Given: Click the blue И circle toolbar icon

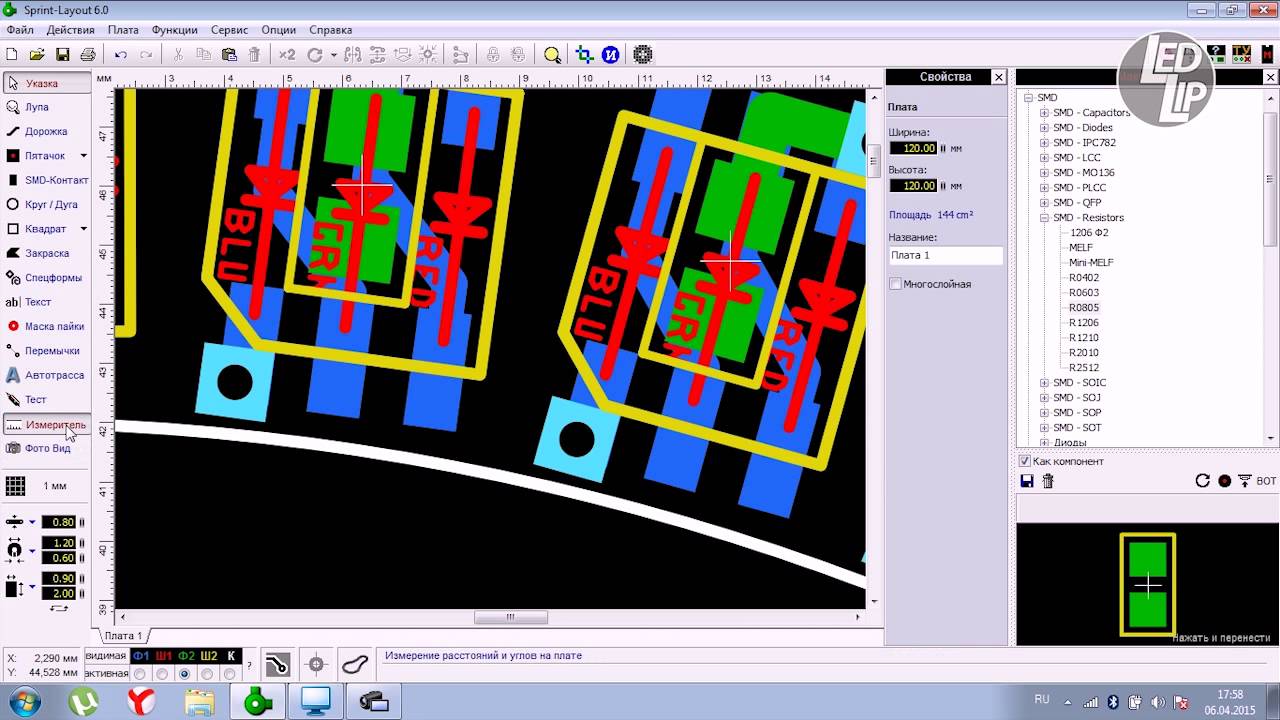Looking at the screenshot, I should click(x=611, y=55).
